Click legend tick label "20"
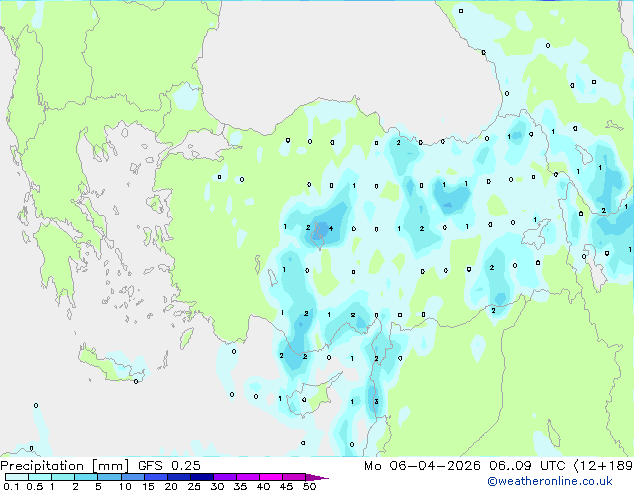This screenshot has height=490, width=634. (x=171, y=486)
